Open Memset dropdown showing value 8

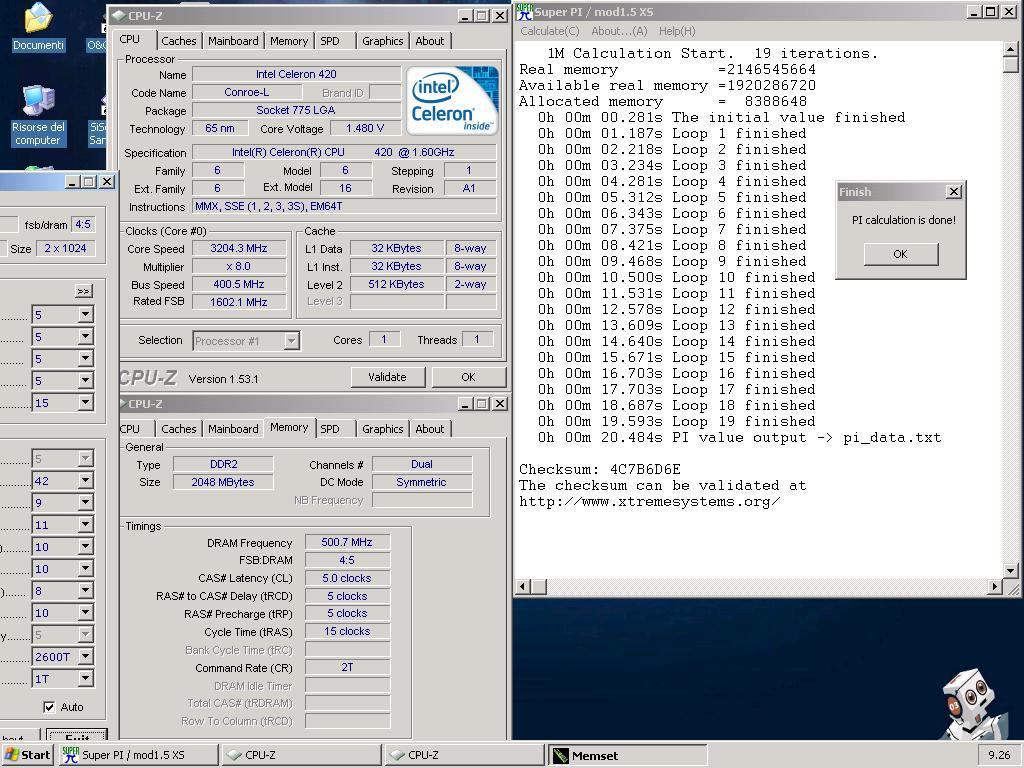[86, 591]
